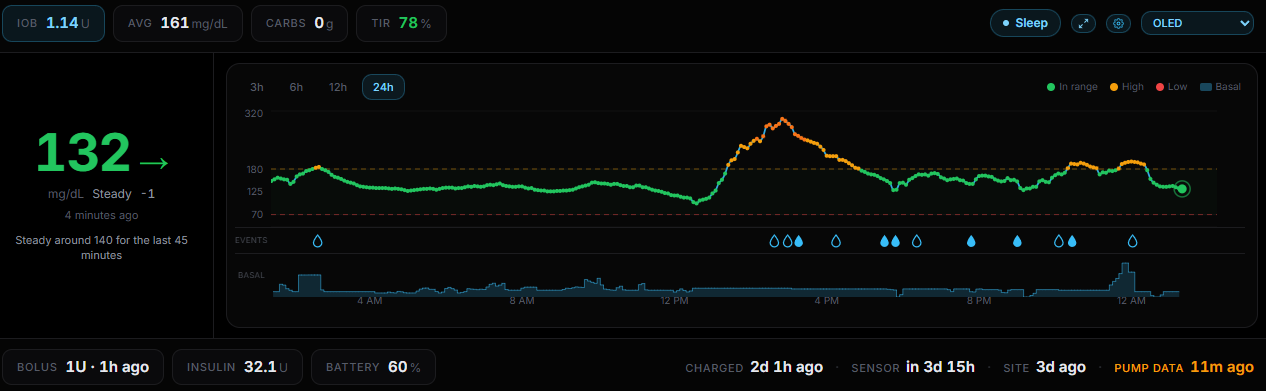The width and height of the screenshot is (1266, 391).
Task: Click the EVENTS row label
Action: click(251, 241)
